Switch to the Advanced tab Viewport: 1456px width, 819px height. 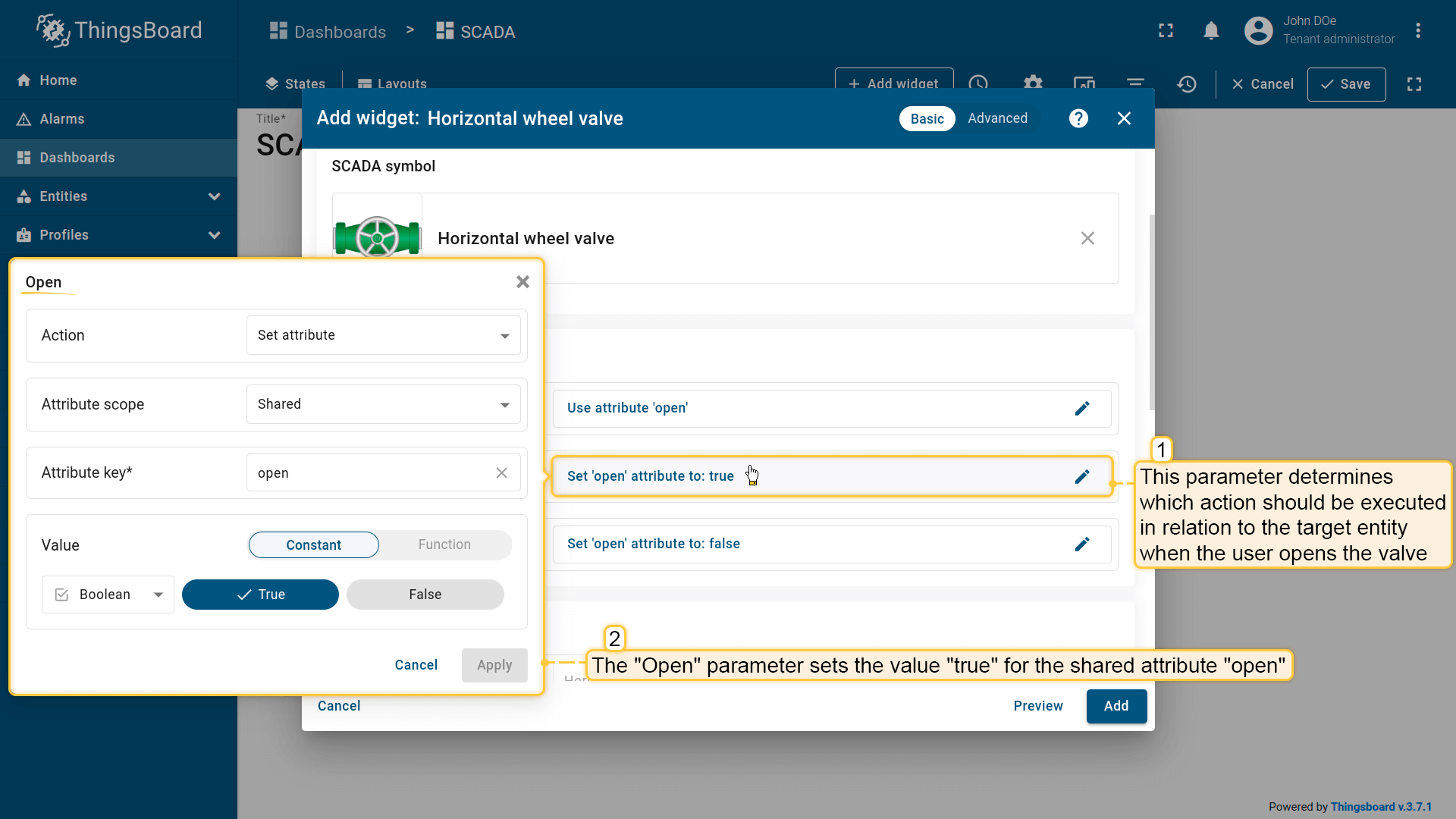pos(997,118)
